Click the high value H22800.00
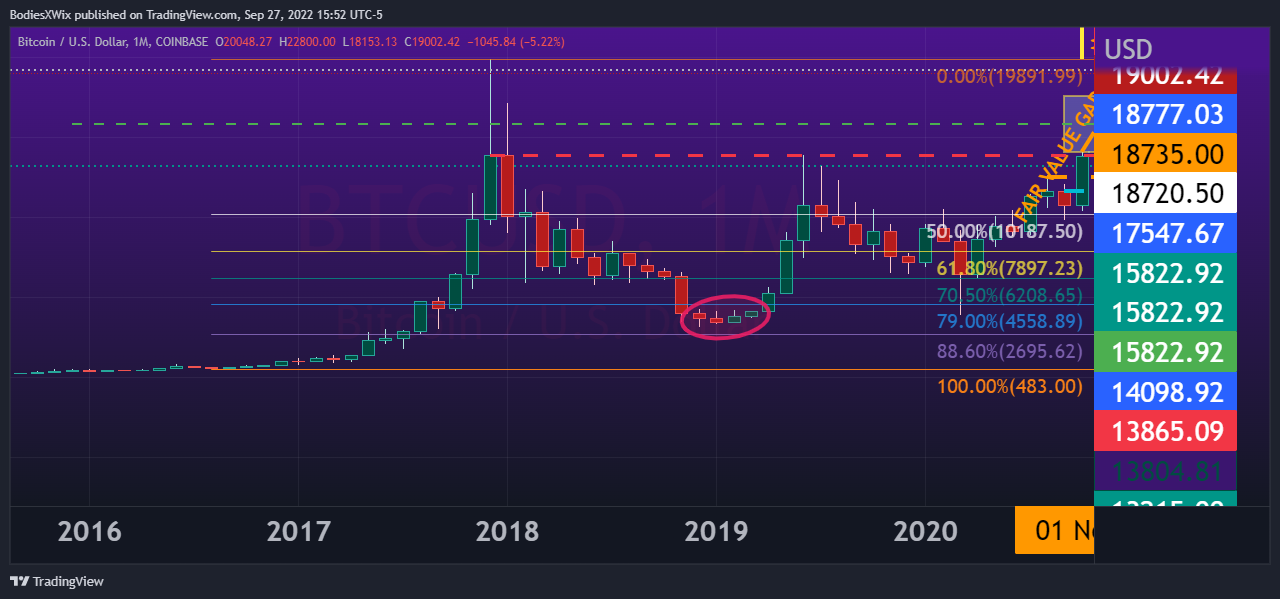This screenshot has height=599, width=1280. pos(307,42)
